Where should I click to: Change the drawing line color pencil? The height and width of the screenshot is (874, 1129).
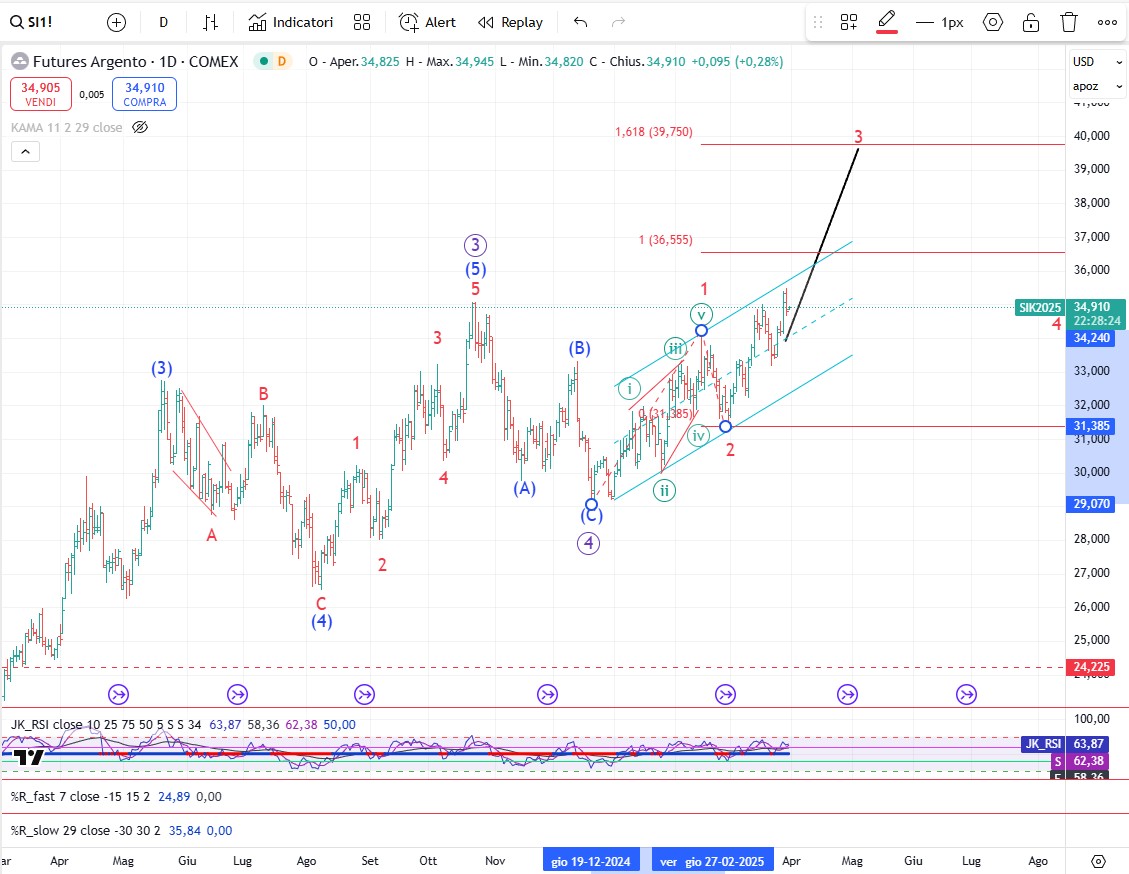(x=886, y=22)
